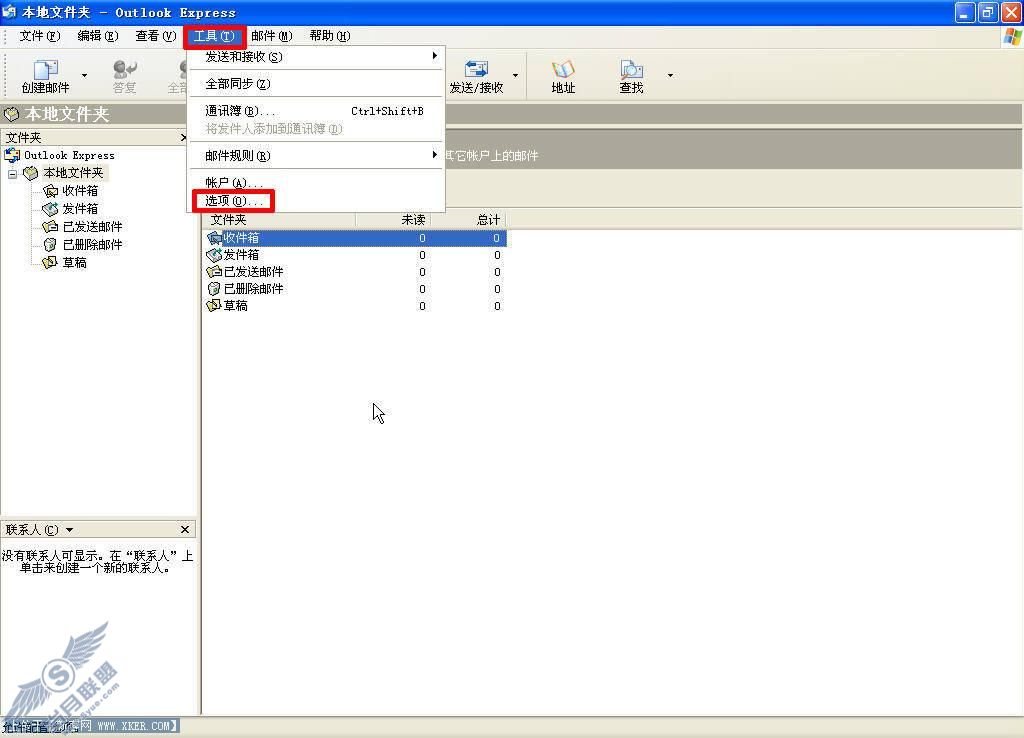Click the 草稿 icon in the folder list
Screen dimensions: 1024x738
[x=214, y=306]
